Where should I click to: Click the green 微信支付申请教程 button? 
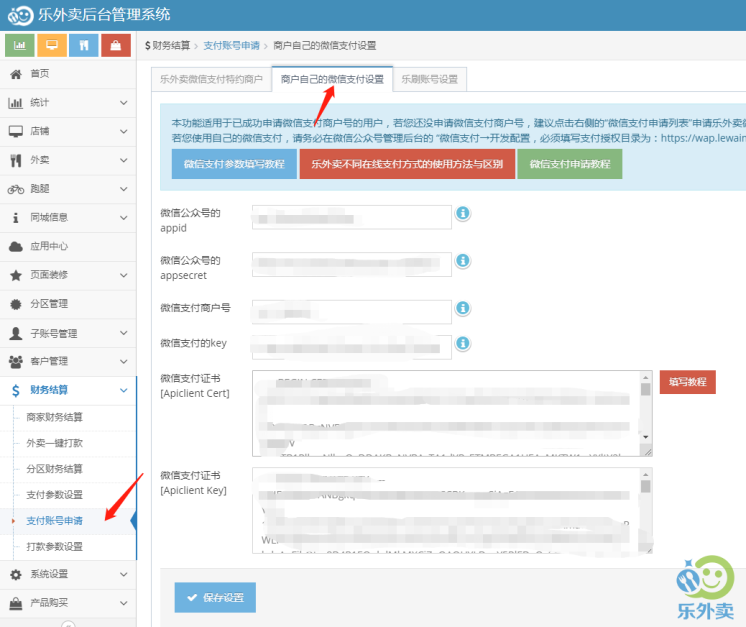pyautogui.click(x=570, y=164)
